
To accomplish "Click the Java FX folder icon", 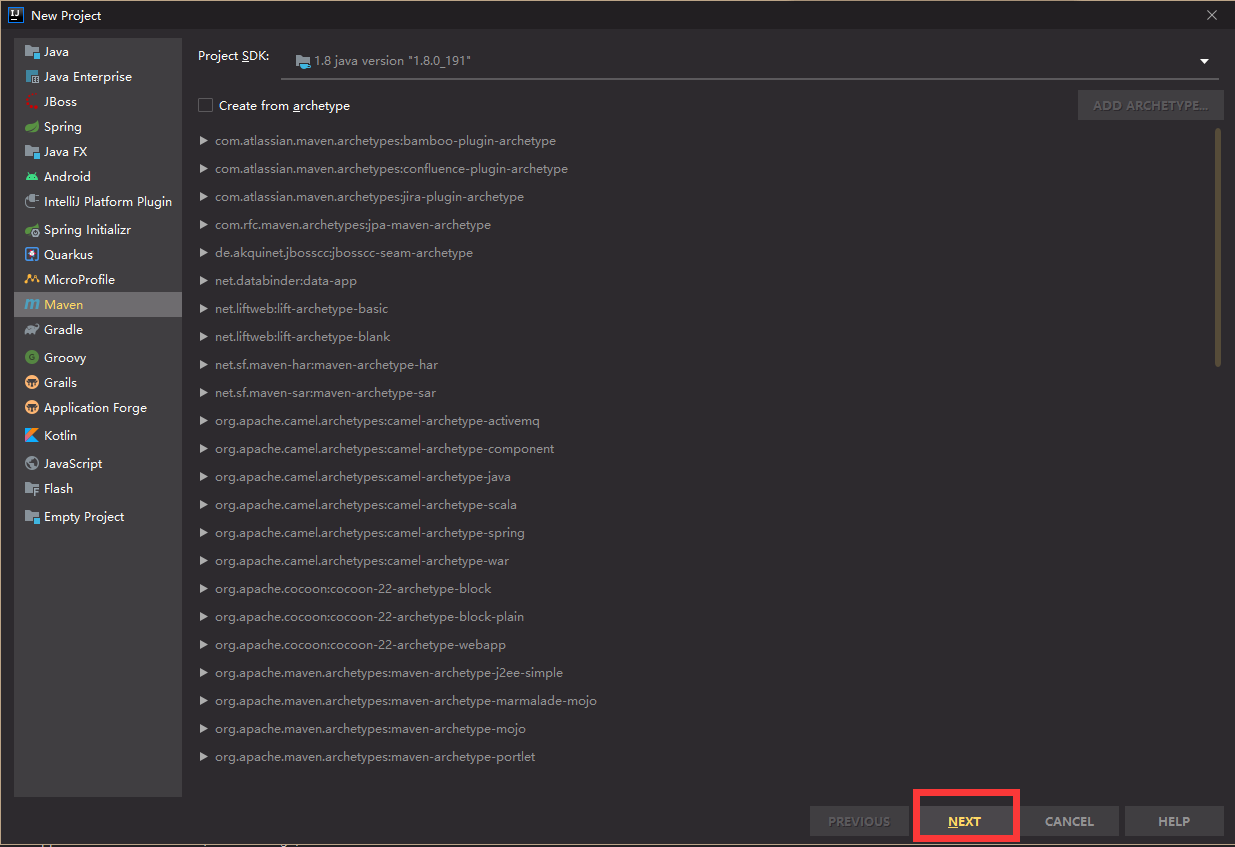I will click(x=32, y=152).
